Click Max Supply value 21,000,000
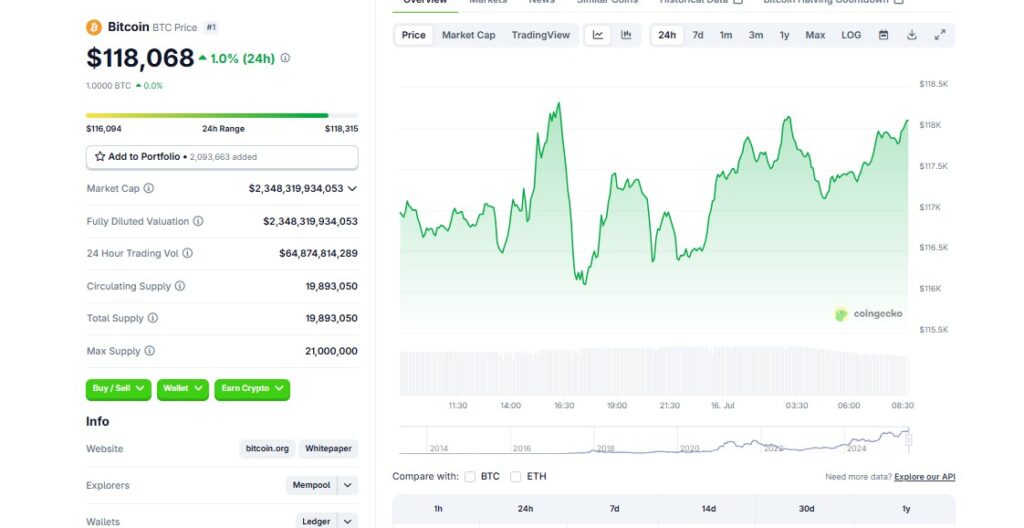 [x=331, y=351]
